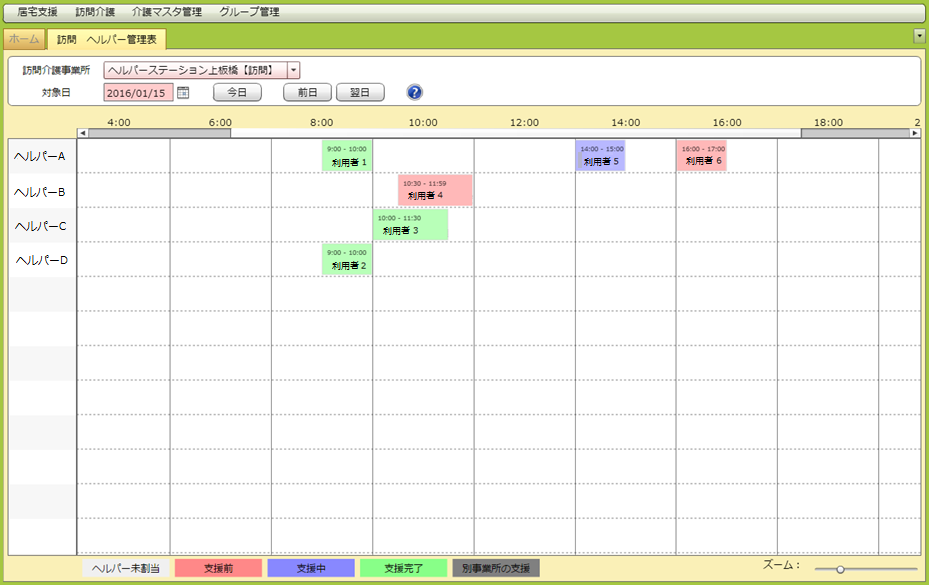The image size is (929, 585).
Task: Click the blue help question mark icon
Action: [415, 92]
